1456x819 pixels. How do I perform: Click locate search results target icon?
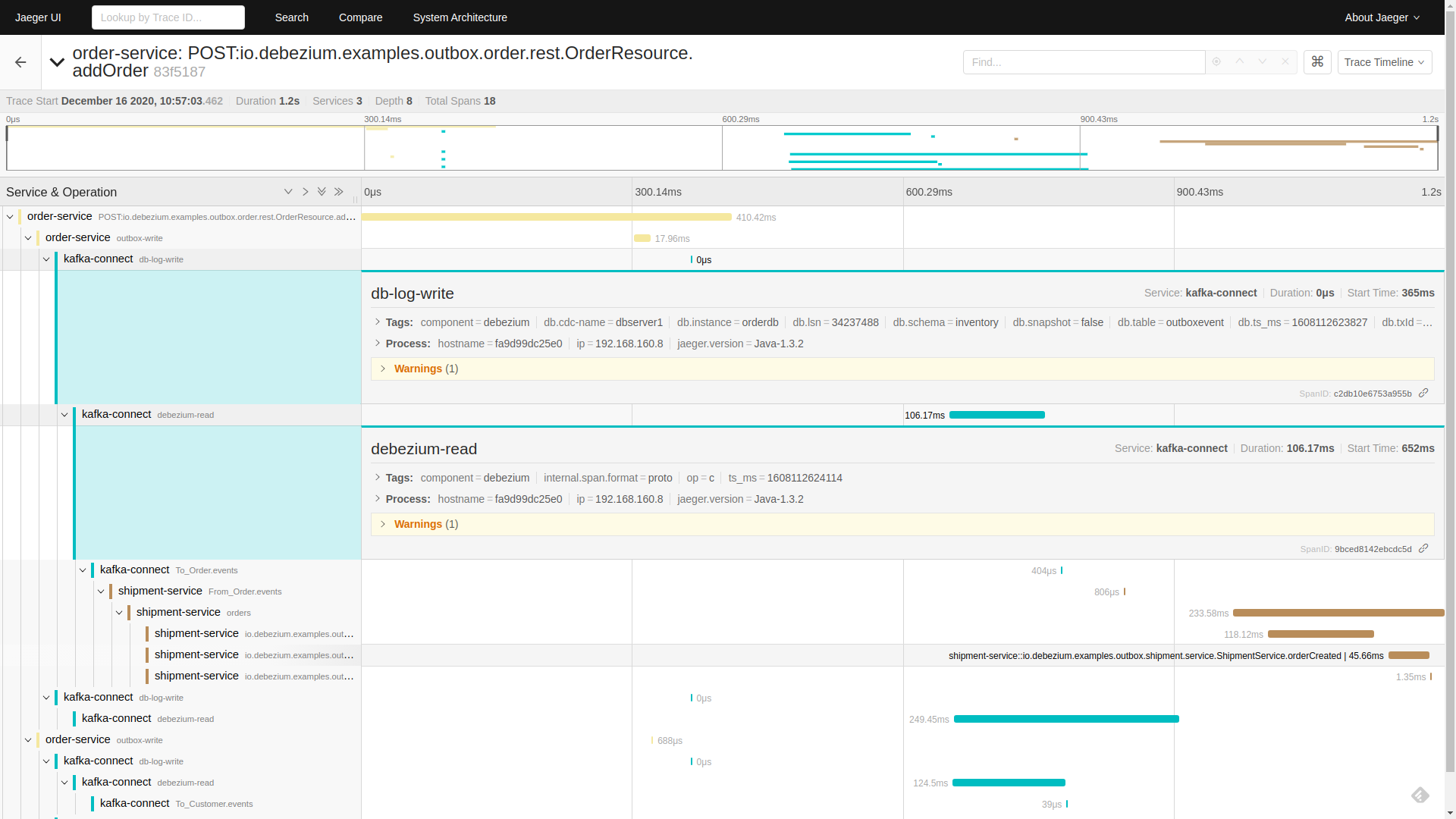pyautogui.click(x=1216, y=62)
